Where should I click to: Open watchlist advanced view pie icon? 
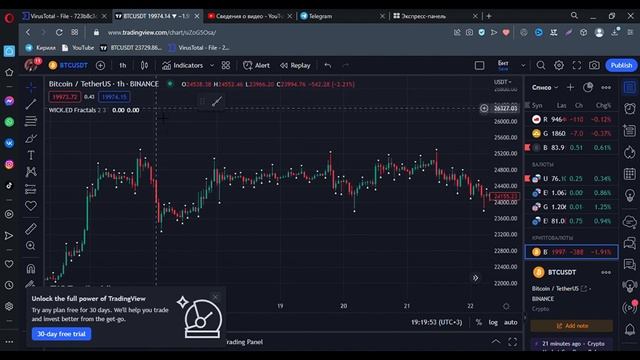pyautogui.click(x=588, y=87)
